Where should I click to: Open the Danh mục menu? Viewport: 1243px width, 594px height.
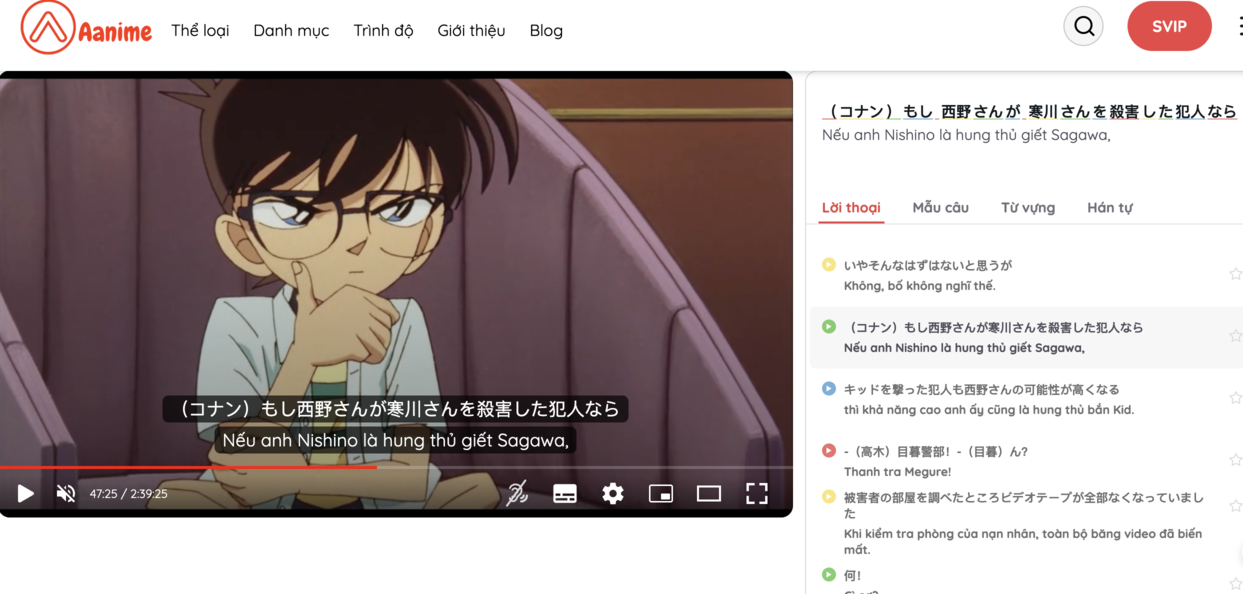pos(291,30)
